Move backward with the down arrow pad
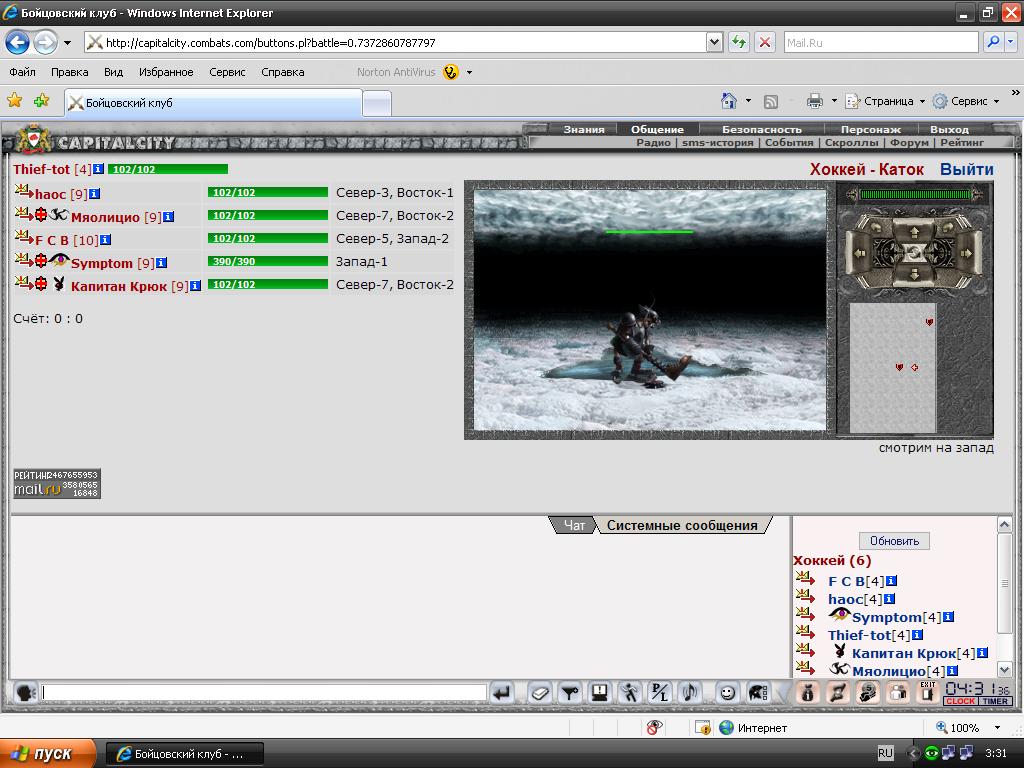Image resolution: width=1024 pixels, height=768 pixels. pos(914,274)
